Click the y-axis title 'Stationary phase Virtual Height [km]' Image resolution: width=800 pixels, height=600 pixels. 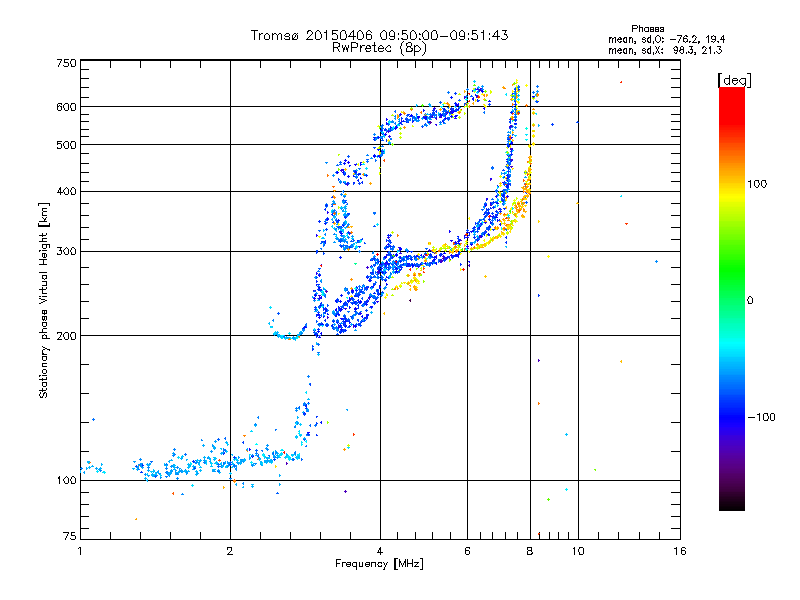click(x=44, y=300)
